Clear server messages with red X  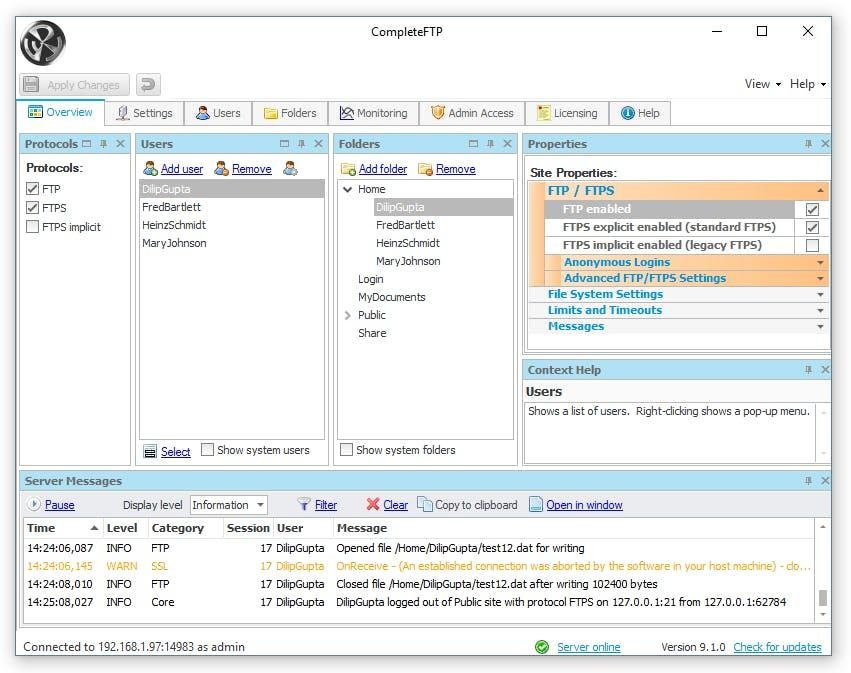tap(373, 505)
